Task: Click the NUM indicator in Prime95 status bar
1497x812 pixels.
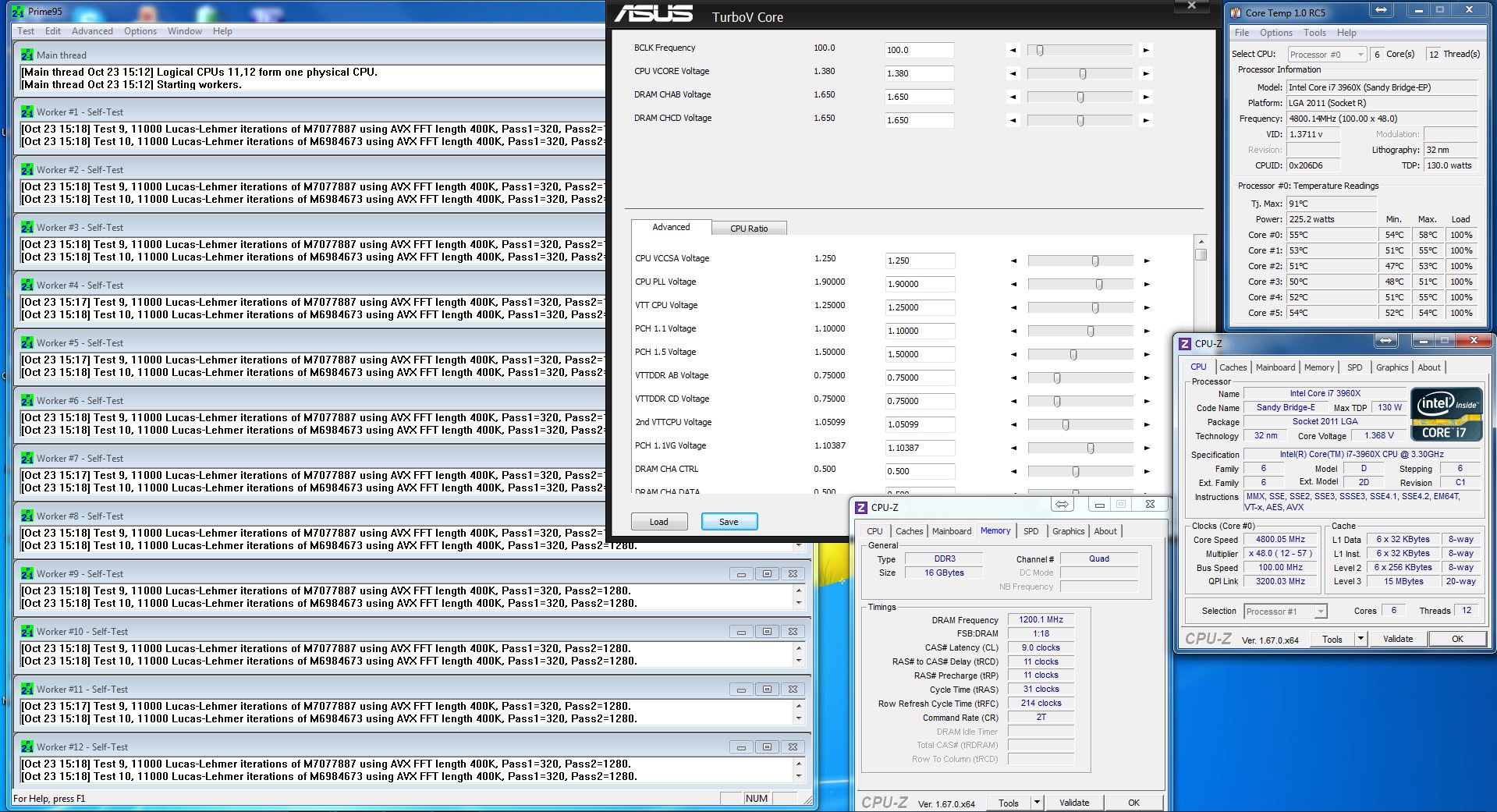Action: [757, 798]
